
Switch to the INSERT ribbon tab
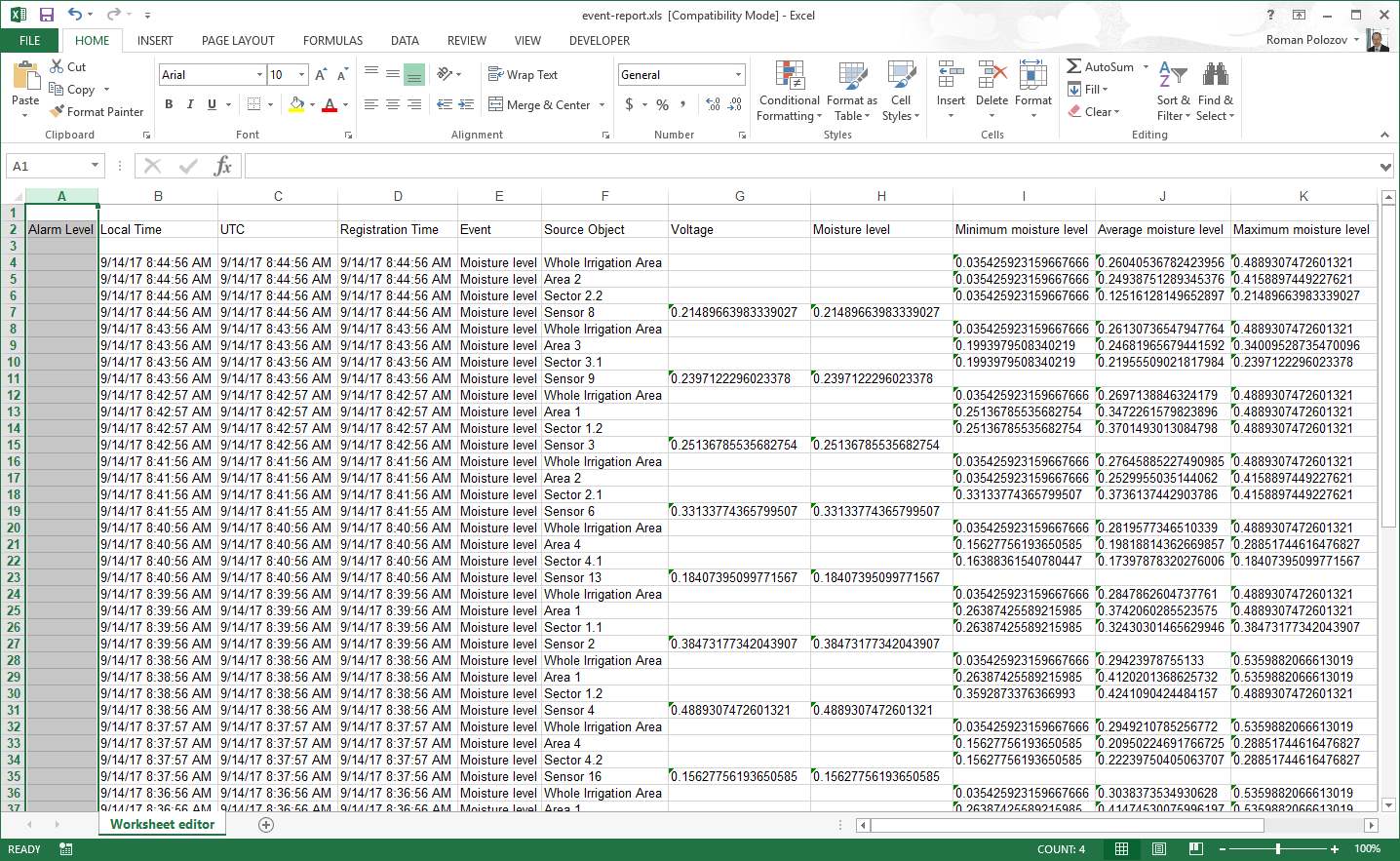tap(155, 40)
